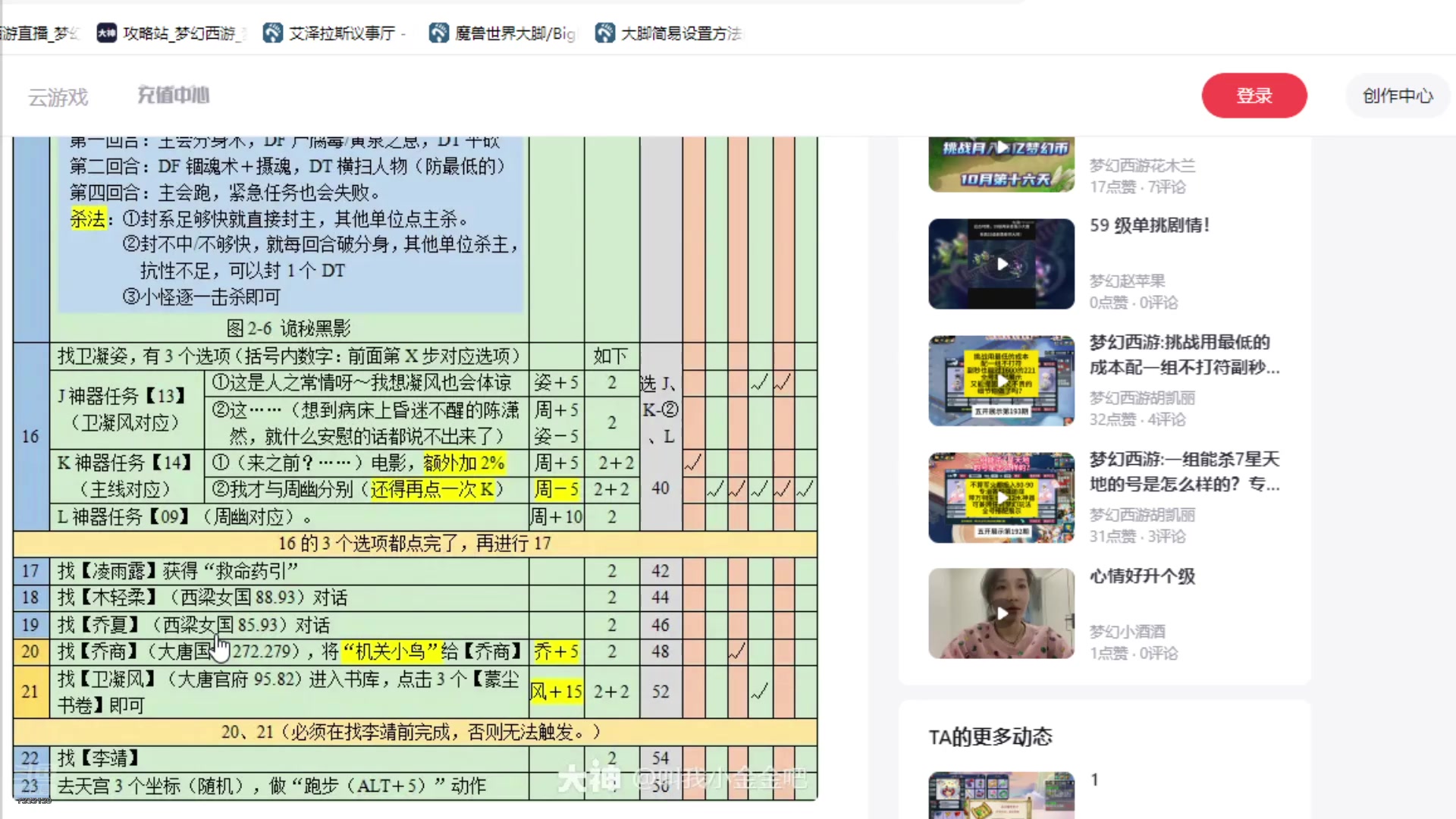This screenshot has width=1456, height=819.
Task: Click highlighted cell 风+15
Action: coord(557,692)
